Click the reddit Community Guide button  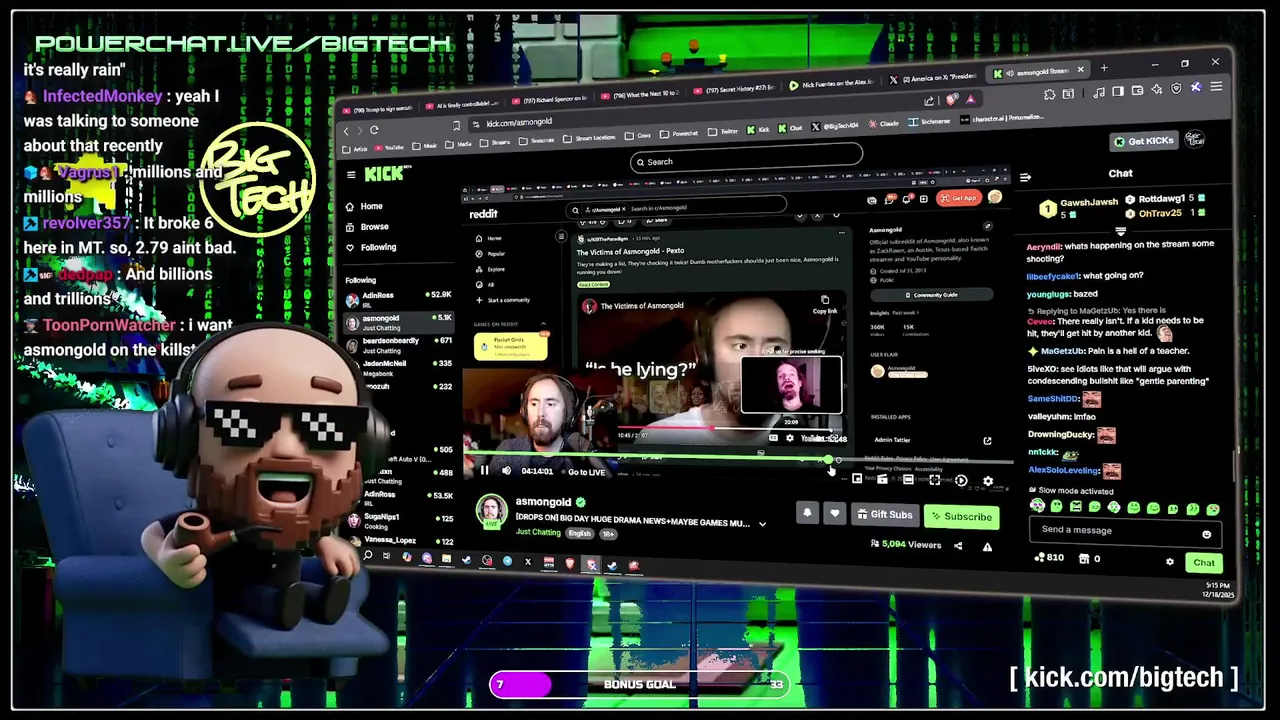tap(930, 295)
